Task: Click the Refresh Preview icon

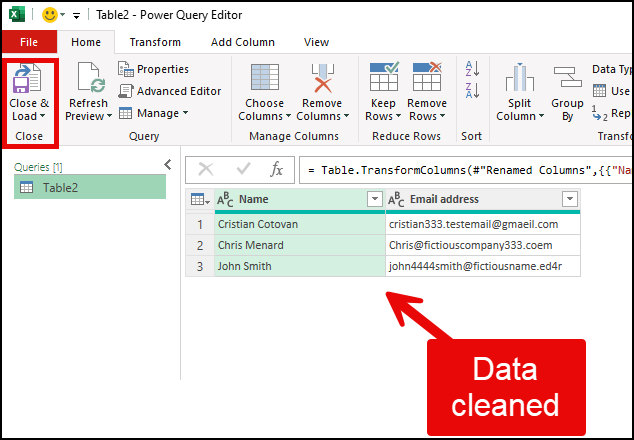Action: pyautogui.click(x=91, y=78)
